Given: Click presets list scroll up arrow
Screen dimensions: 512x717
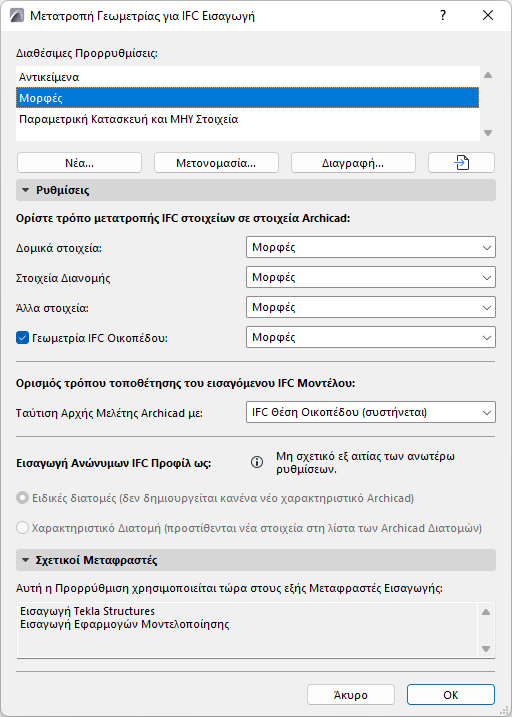Looking at the screenshot, I should tap(488, 75).
